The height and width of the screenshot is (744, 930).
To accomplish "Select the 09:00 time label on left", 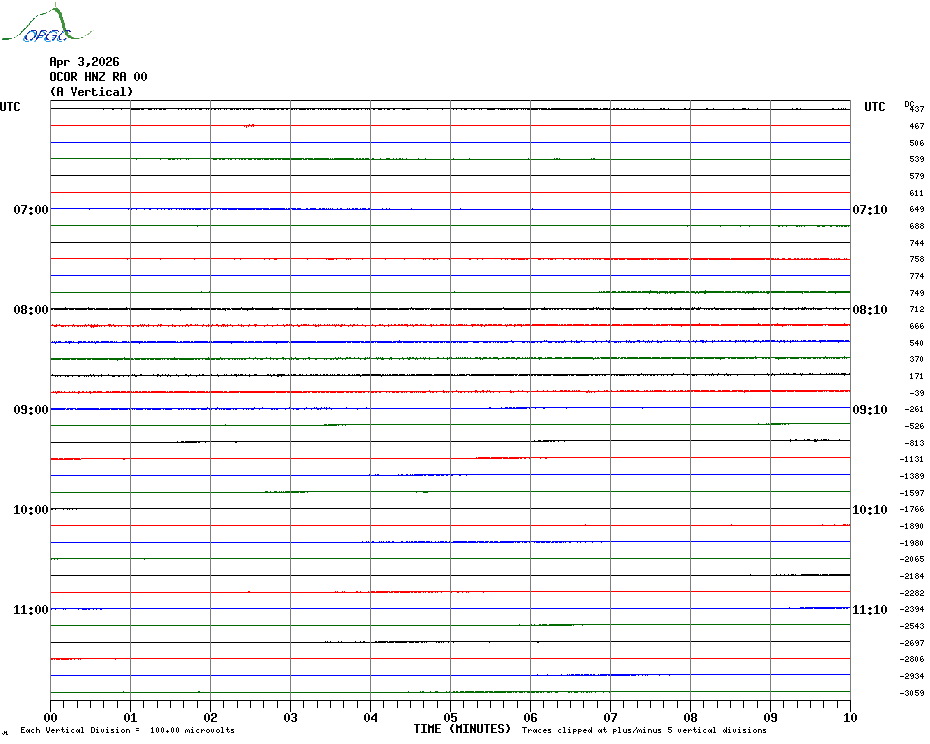I will pyautogui.click(x=30, y=410).
